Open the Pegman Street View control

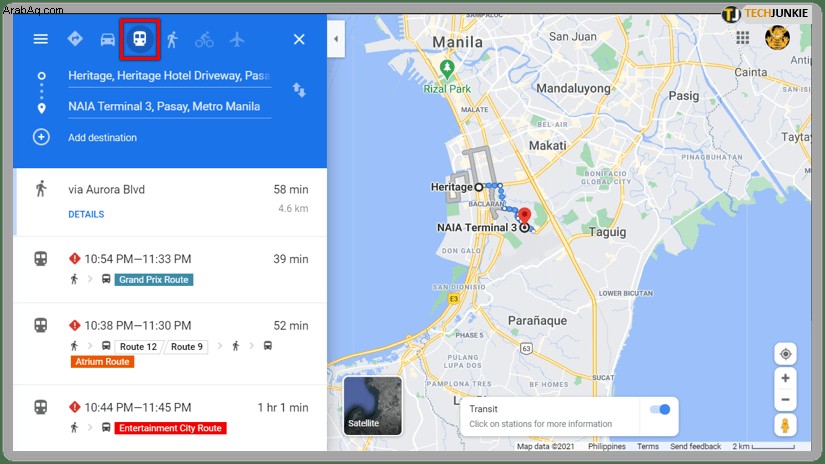785,425
